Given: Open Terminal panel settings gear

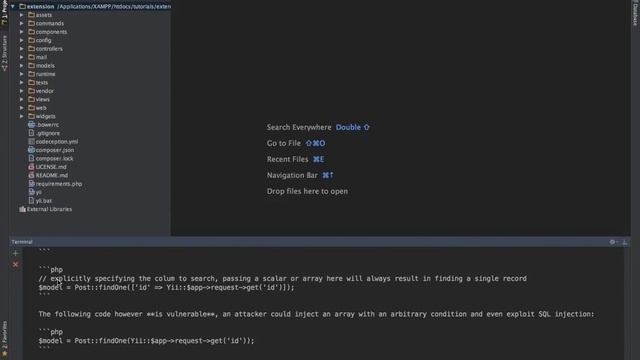Looking at the screenshot, I should click(x=613, y=242).
